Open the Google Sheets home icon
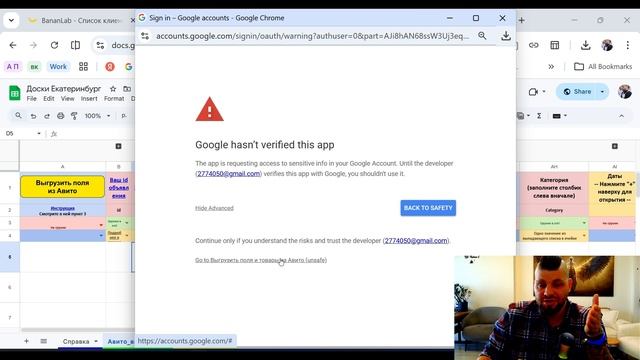Screen dimensions: 640x360 coord(15,93)
